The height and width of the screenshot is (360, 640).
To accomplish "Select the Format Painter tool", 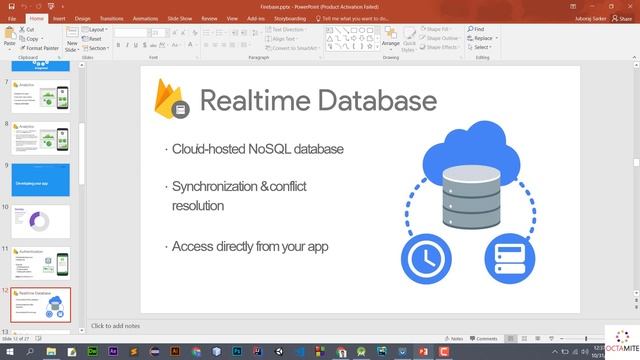I will (x=40, y=48).
